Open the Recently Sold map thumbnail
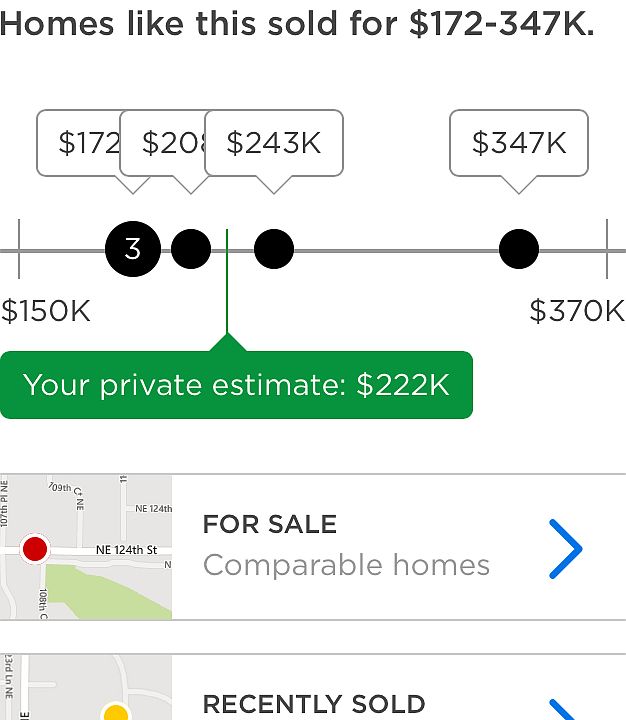The image size is (626, 720). click(x=86, y=690)
